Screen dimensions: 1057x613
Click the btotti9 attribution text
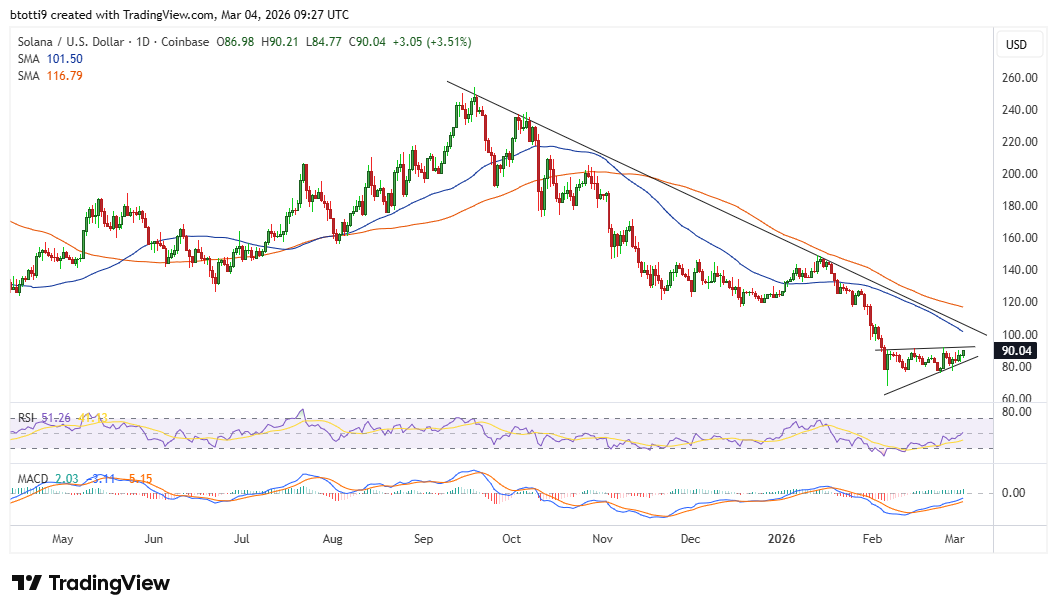[27, 14]
